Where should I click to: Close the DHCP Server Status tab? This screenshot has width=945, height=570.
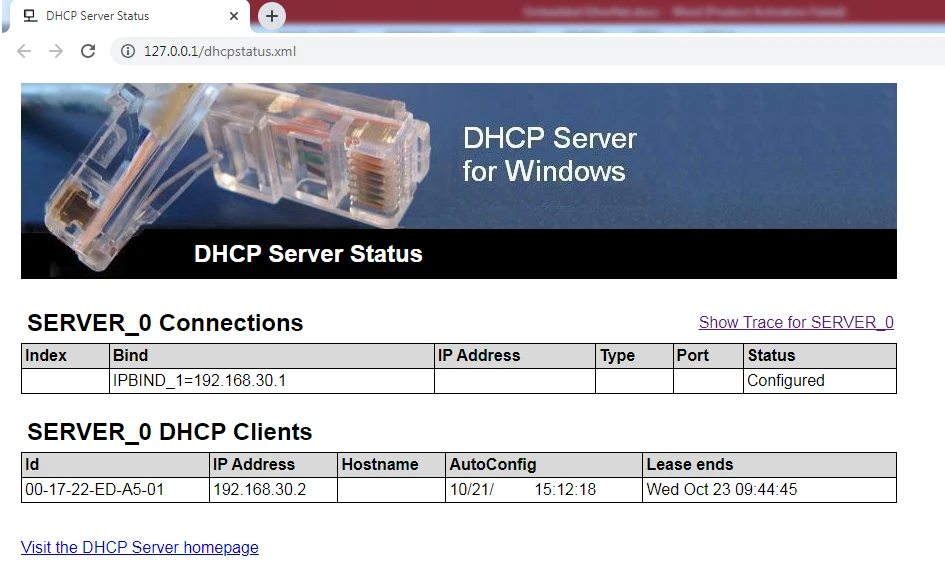(235, 16)
